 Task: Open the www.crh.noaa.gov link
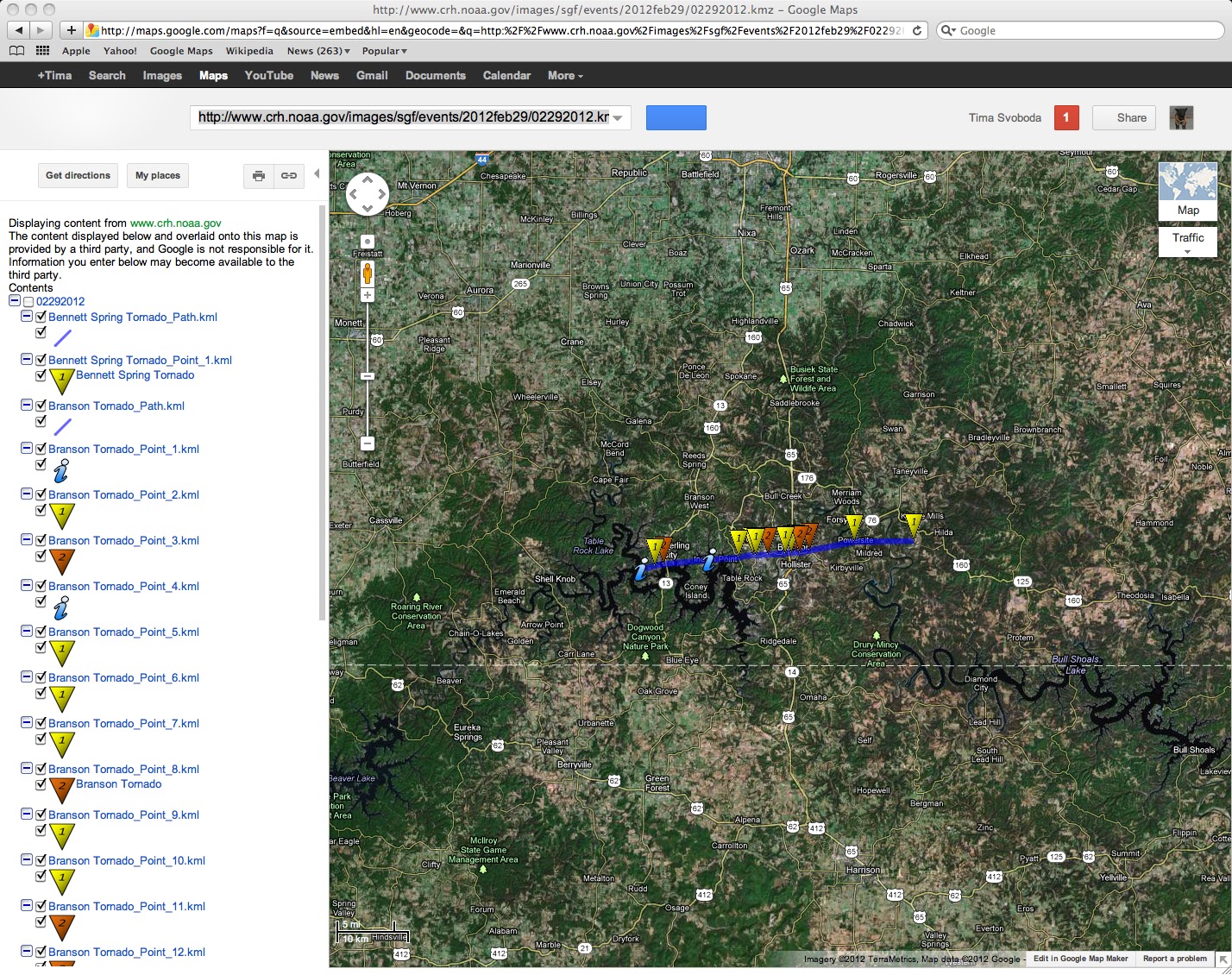(175, 223)
